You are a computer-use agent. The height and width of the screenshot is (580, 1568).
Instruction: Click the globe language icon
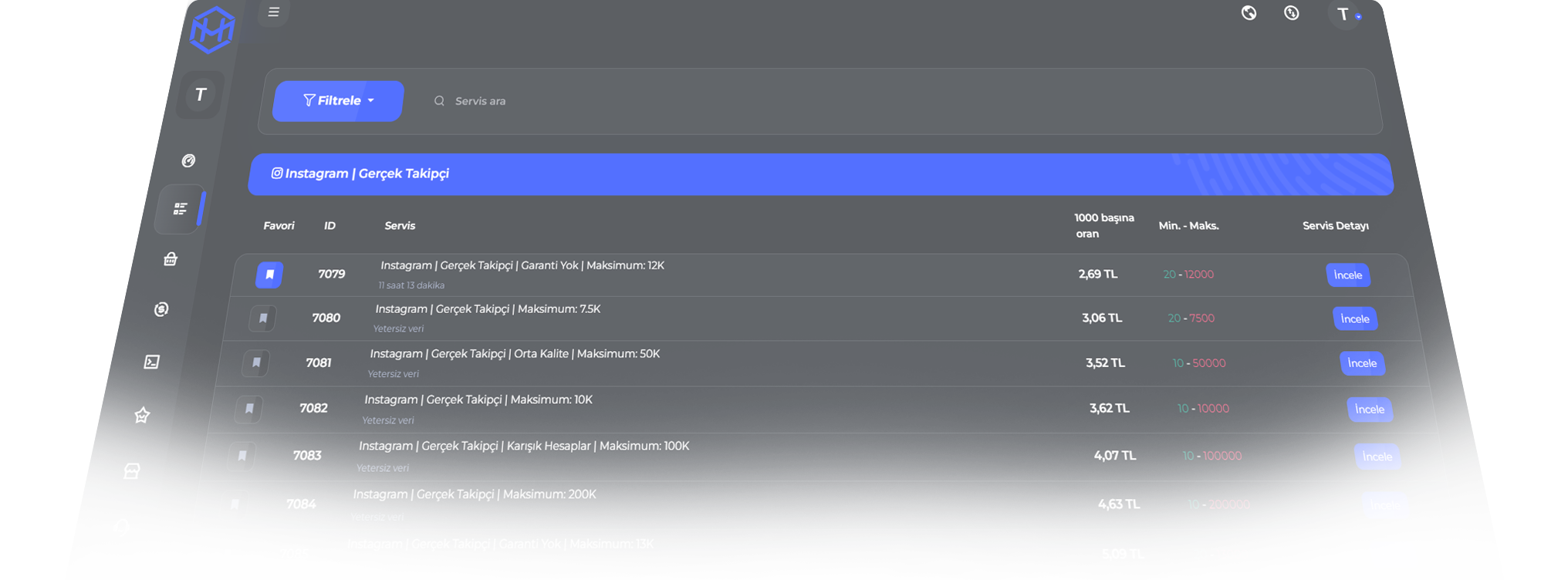[1249, 13]
